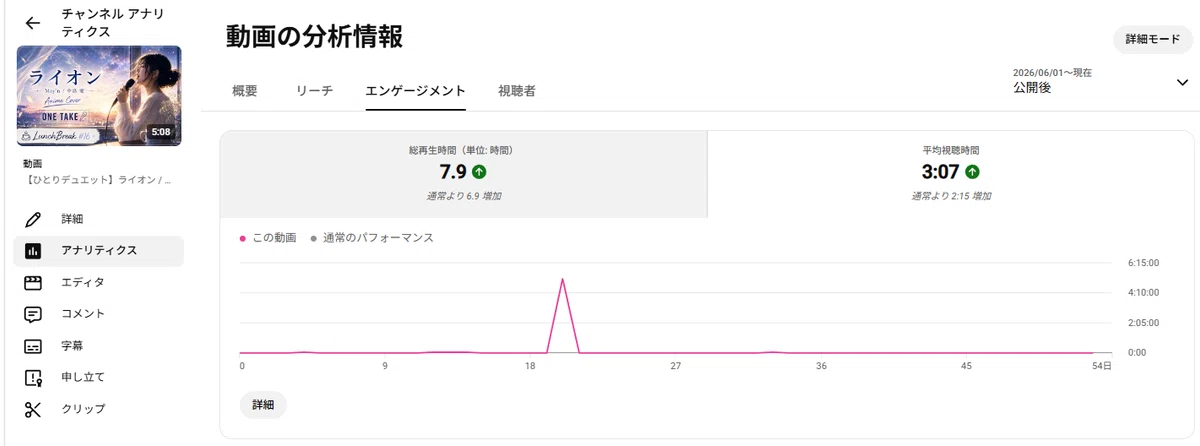
Task: Click the 詳細モード button
Action: coord(1153,39)
